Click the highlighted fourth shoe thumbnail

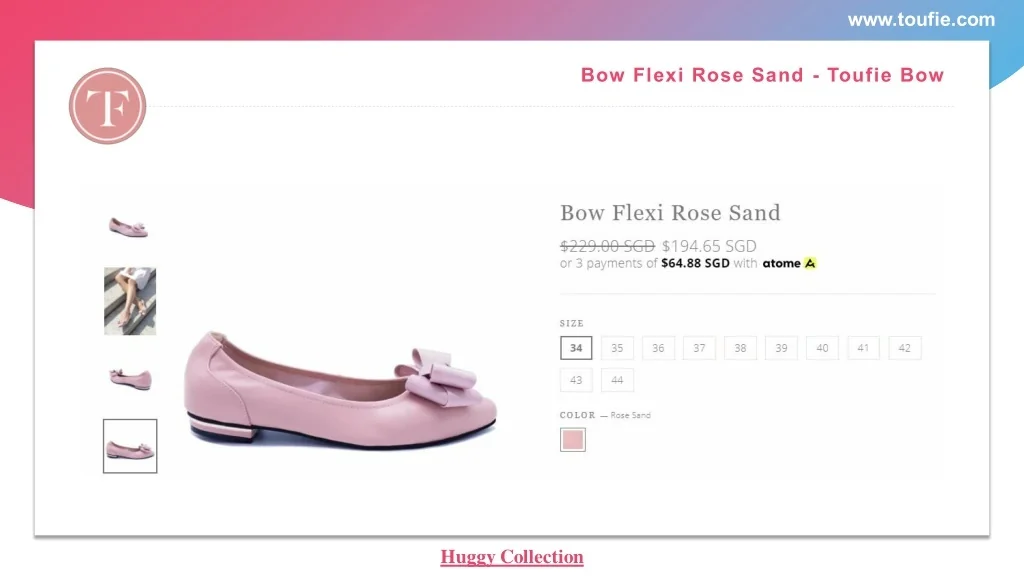coord(130,446)
